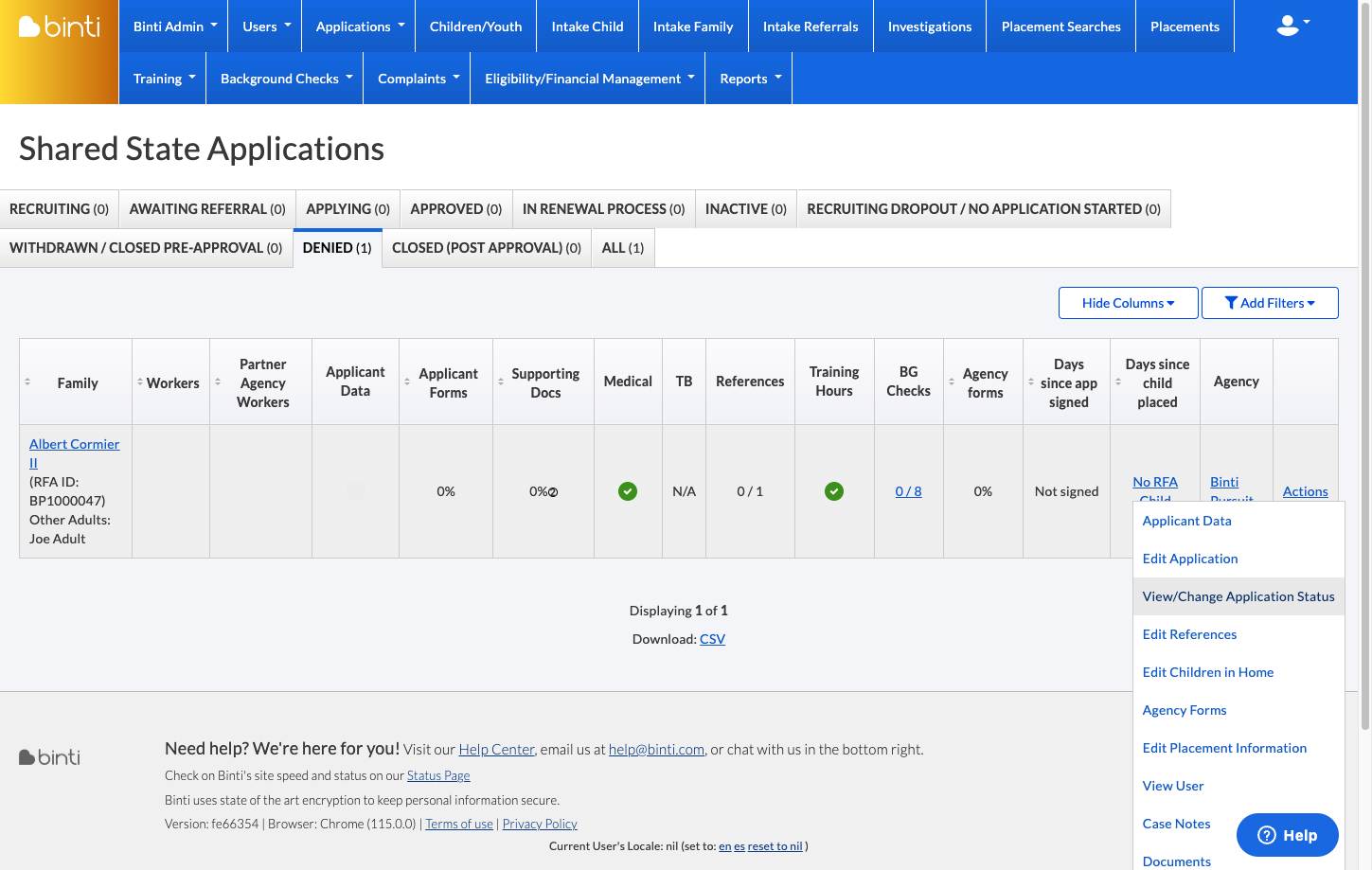1372x870 pixels.
Task: Open the Hide Columns dropdown
Action: point(1128,303)
